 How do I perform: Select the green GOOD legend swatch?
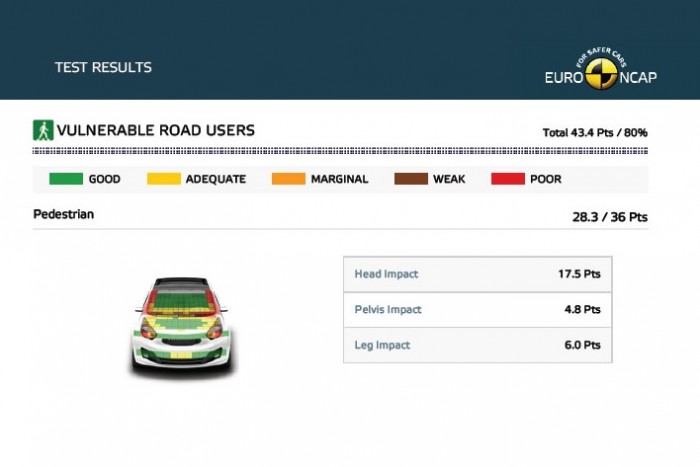click(x=65, y=180)
